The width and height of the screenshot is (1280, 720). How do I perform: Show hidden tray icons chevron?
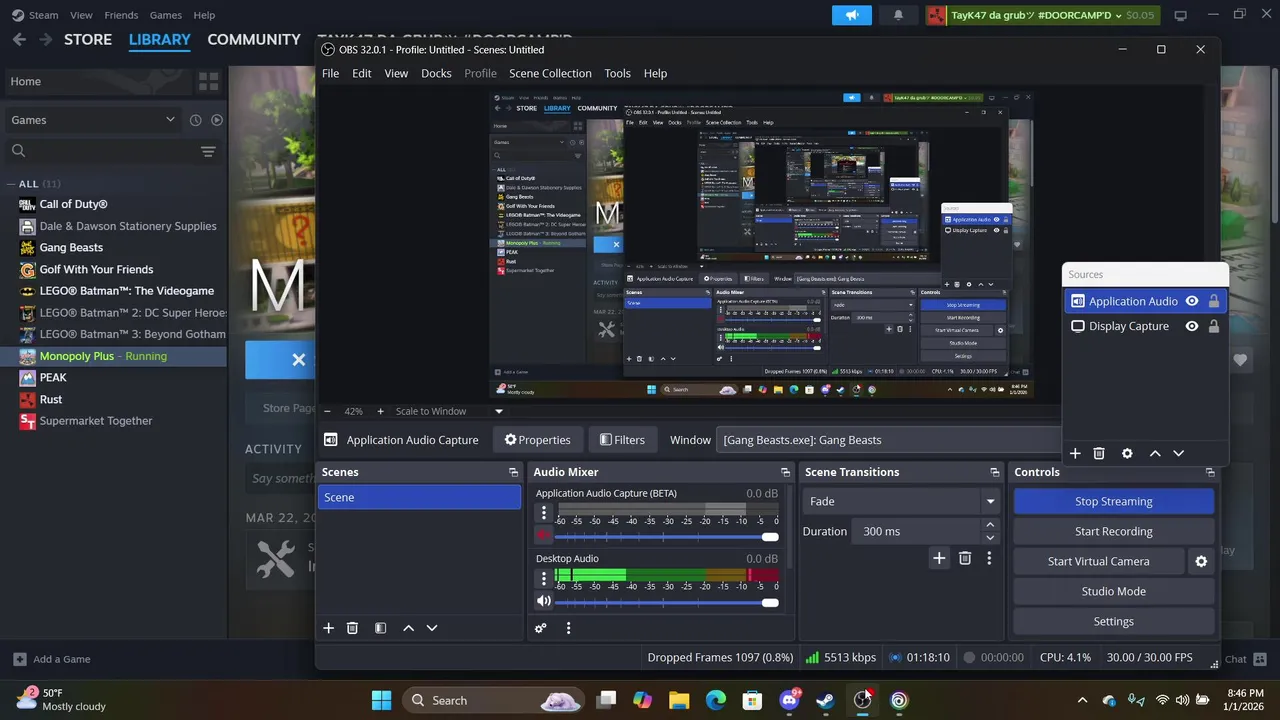[1082, 700]
